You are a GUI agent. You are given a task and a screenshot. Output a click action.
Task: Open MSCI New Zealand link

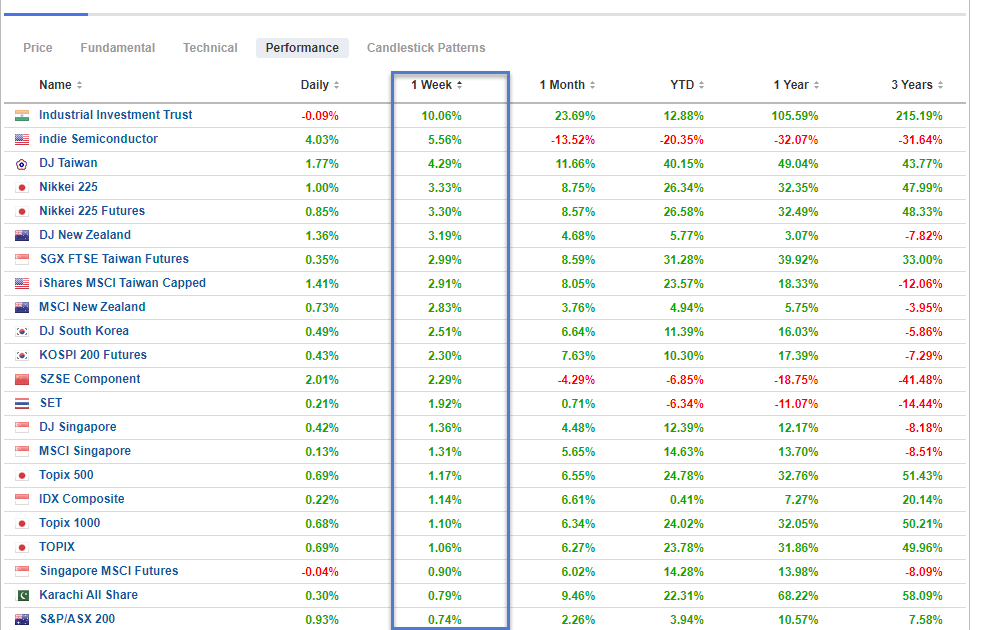coord(92,307)
